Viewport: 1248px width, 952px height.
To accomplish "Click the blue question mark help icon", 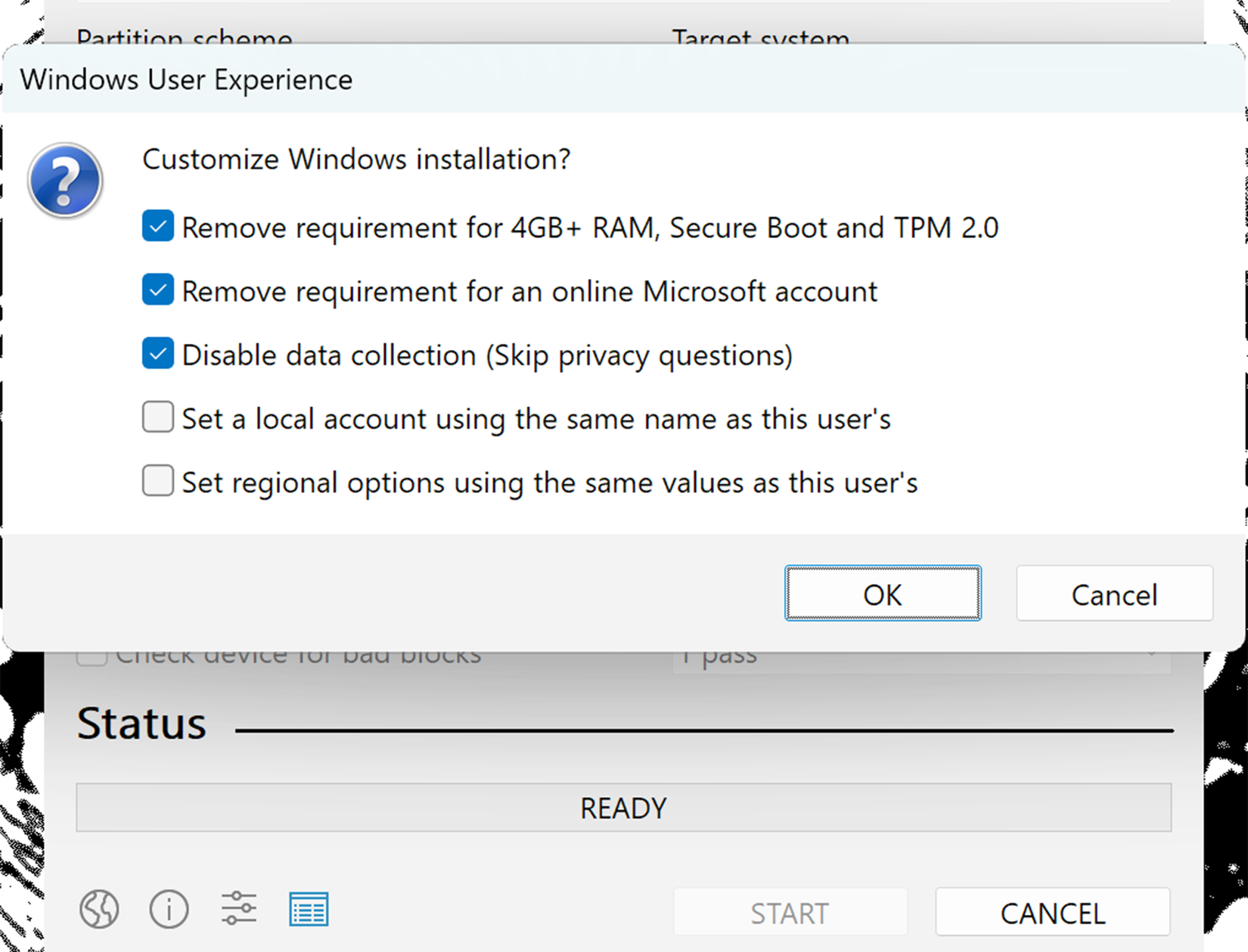I will point(65,180).
